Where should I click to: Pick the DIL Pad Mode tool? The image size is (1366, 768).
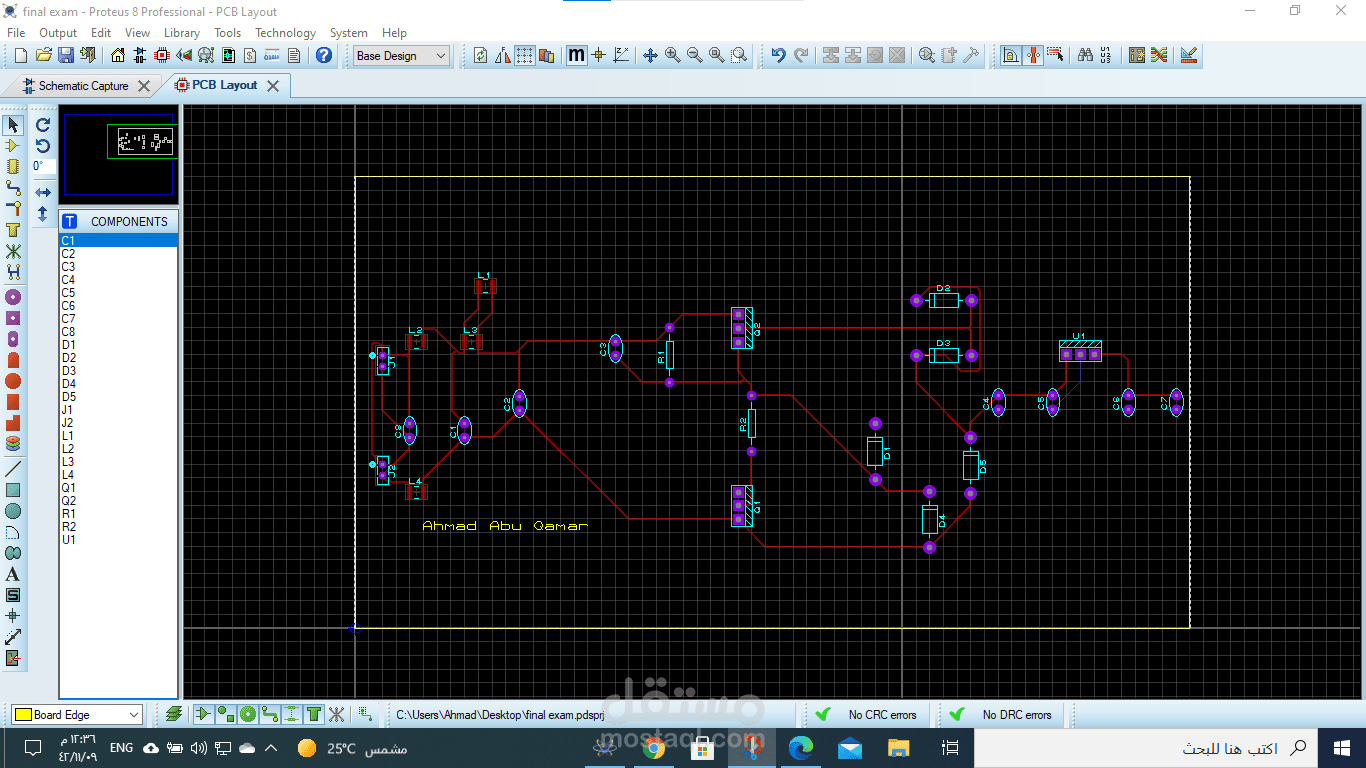[13, 339]
